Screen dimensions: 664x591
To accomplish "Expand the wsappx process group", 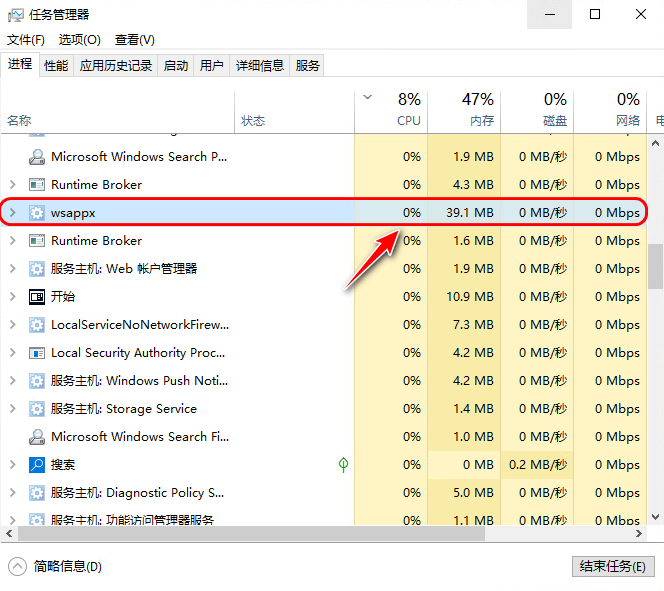I will point(13,213).
